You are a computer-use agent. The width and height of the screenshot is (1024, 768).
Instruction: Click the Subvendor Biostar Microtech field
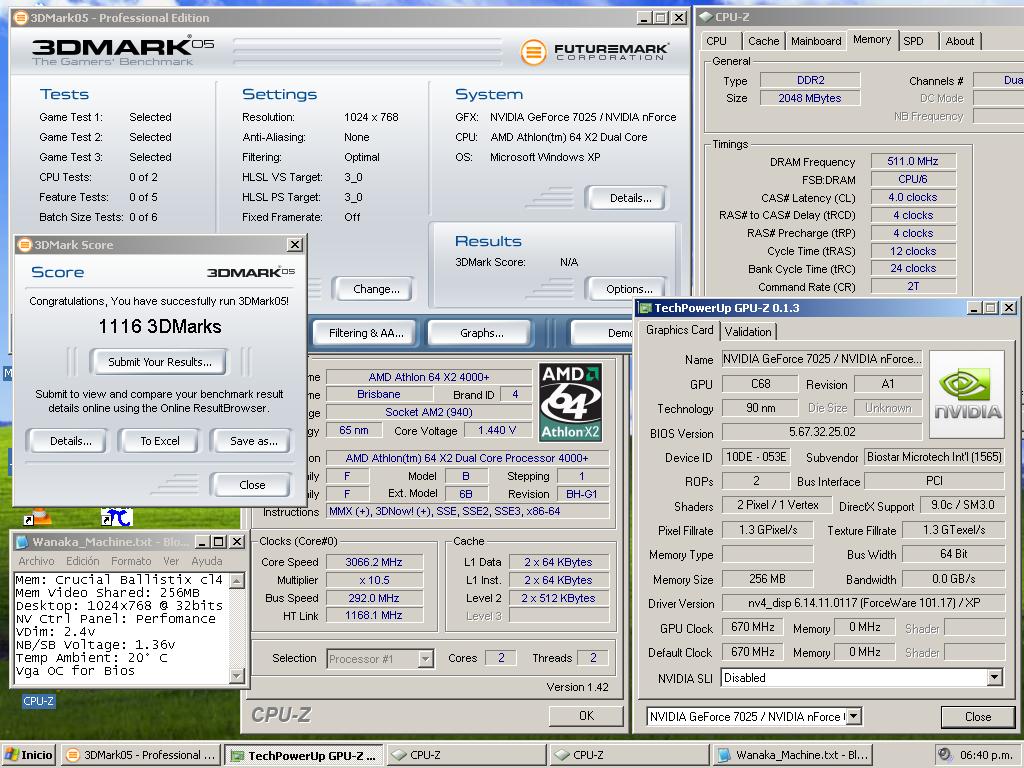tap(935, 456)
